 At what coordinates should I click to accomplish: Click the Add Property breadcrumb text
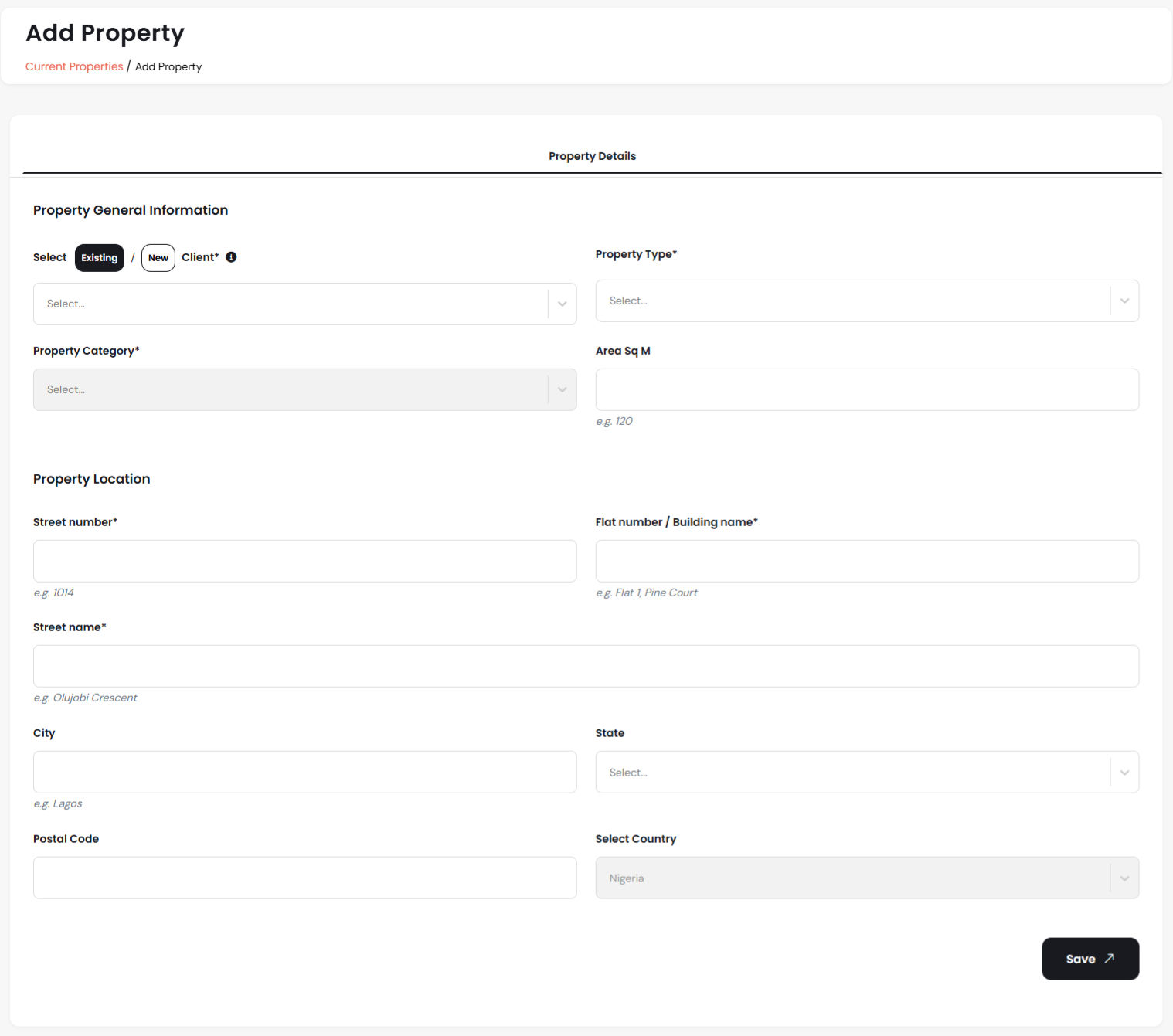168,66
